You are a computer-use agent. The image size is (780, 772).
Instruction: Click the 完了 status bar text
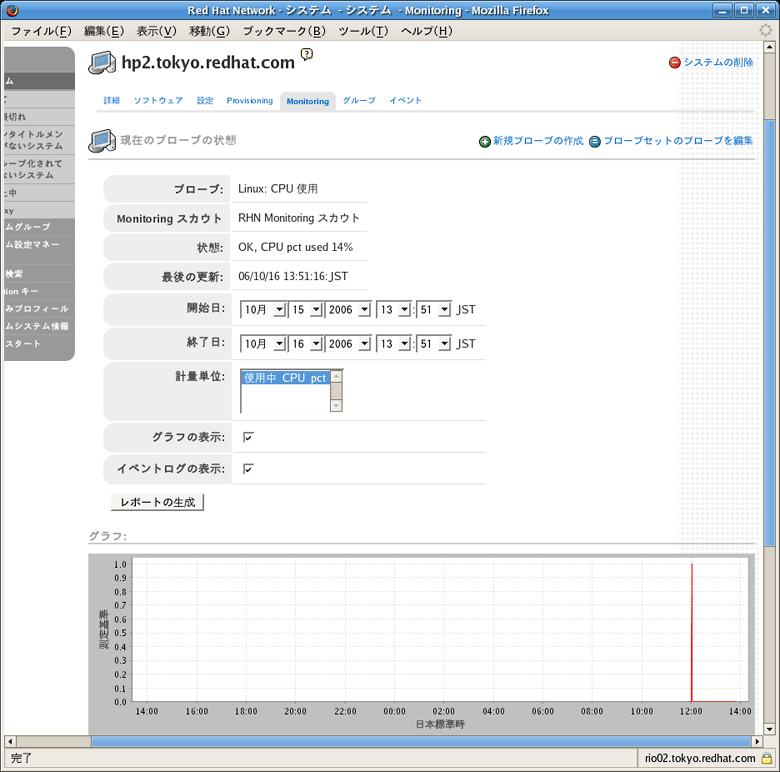tap(21, 759)
